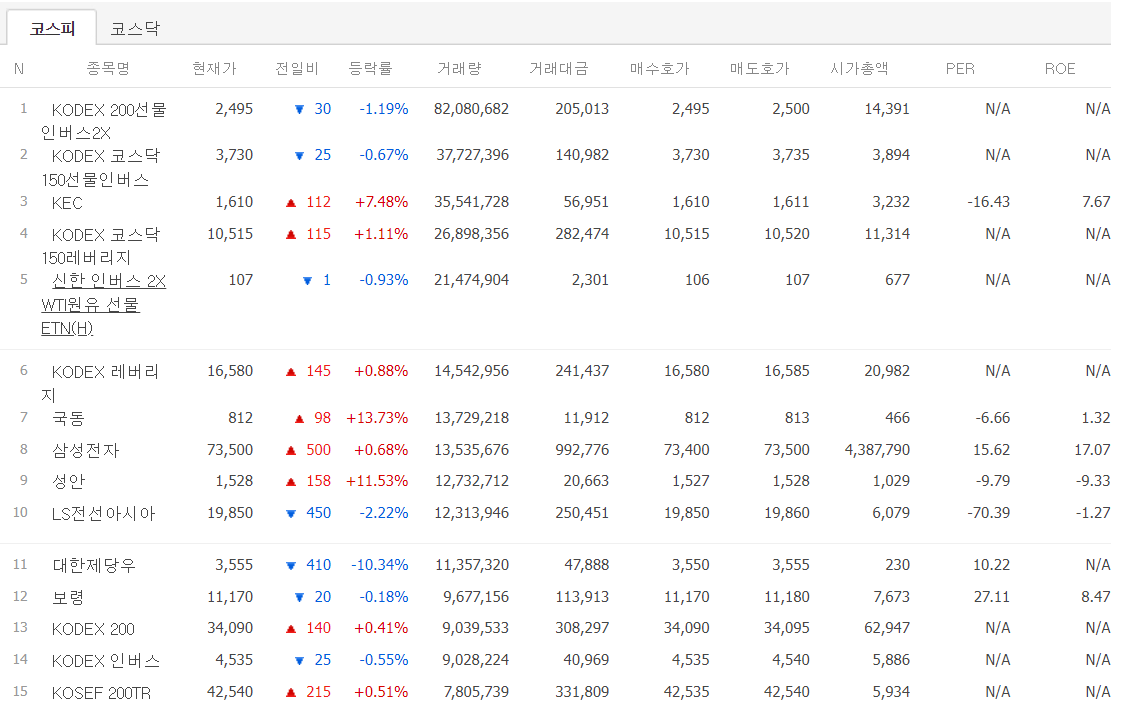
Task: Click KODEX 인버스 blue down arrow
Action: point(300,661)
